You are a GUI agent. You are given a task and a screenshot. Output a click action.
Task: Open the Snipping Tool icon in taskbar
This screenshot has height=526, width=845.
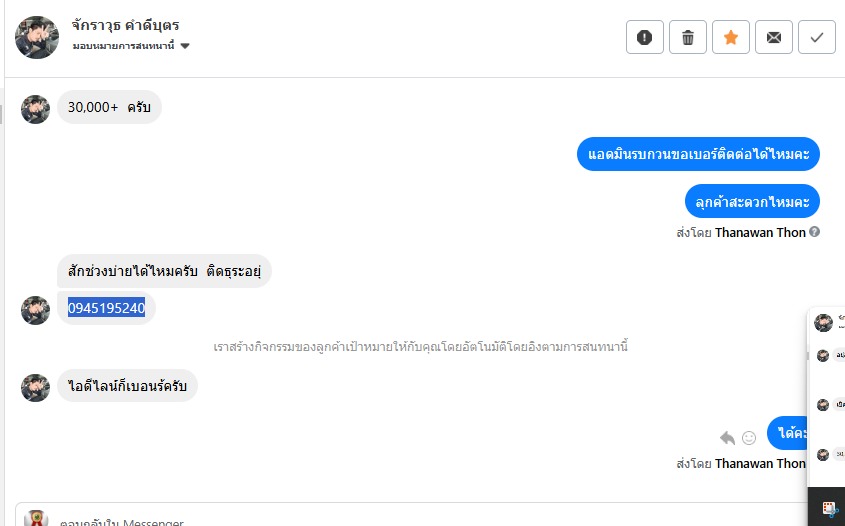pos(830,510)
